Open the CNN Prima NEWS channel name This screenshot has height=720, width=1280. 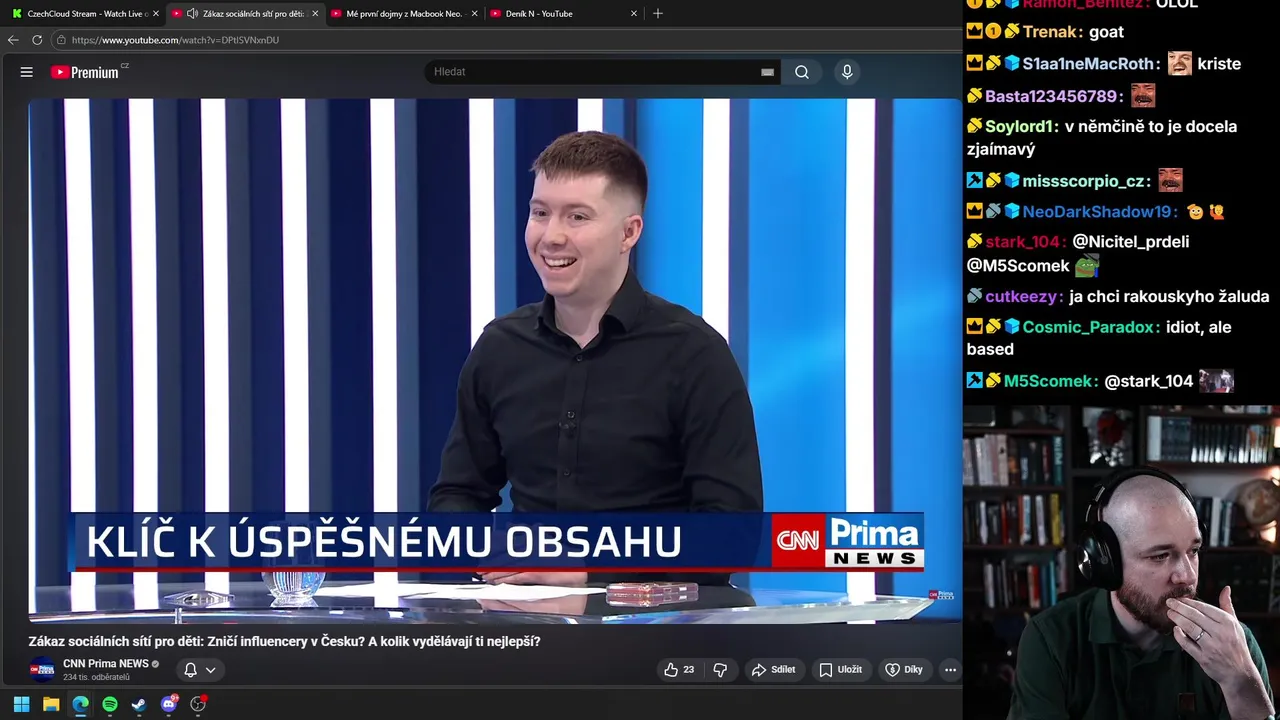point(106,664)
